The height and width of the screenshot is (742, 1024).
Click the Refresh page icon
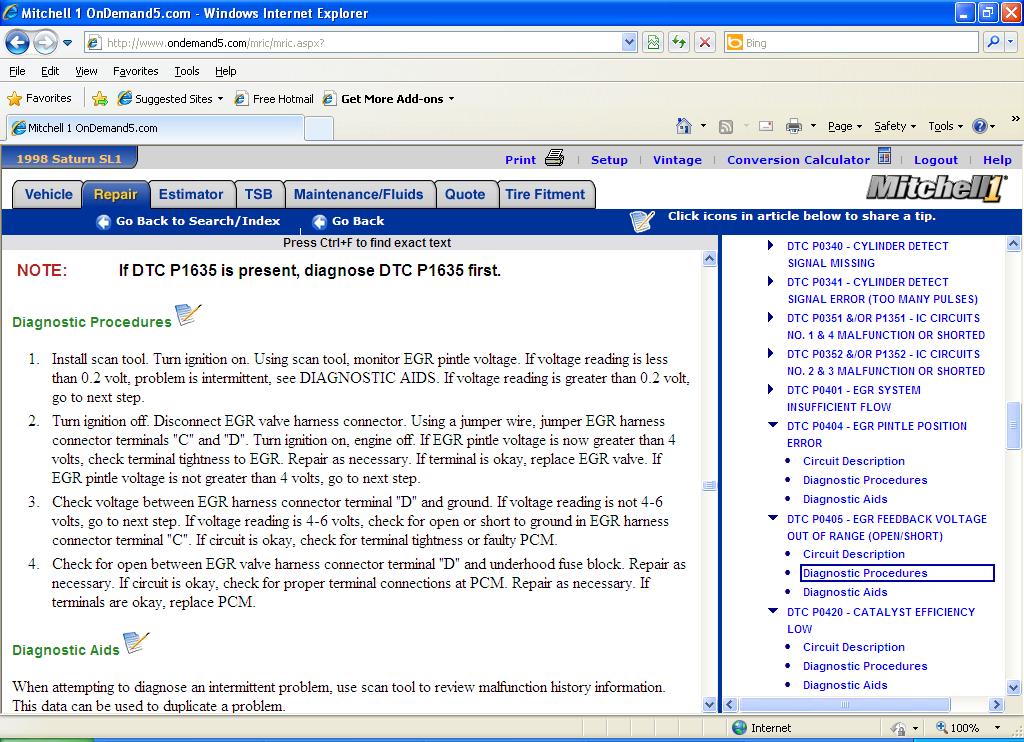click(x=679, y=43)
